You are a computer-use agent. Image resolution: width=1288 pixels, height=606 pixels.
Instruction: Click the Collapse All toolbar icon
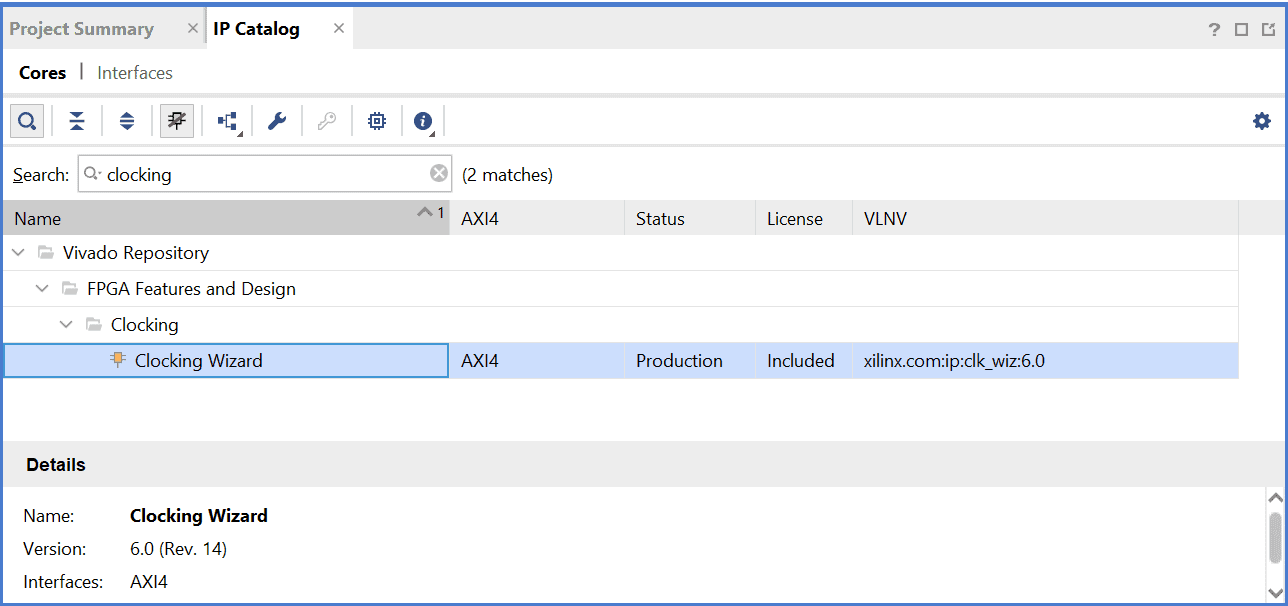click(x=77, y=122)
